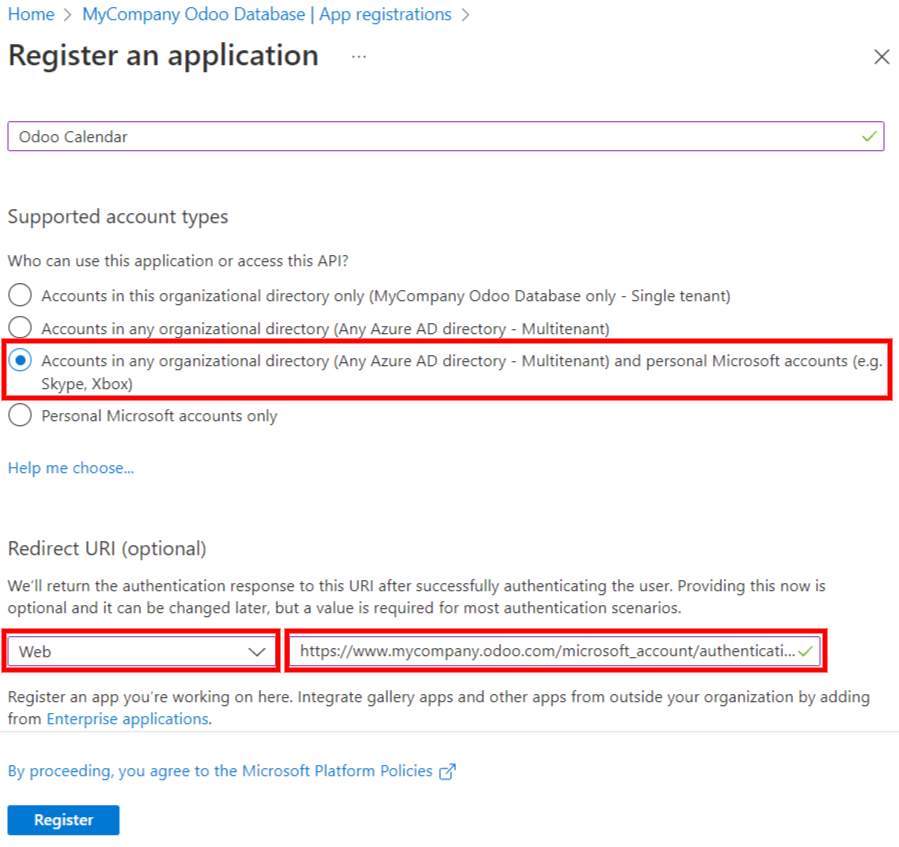This screenshot has height=847, width=899.
Task: Click the Register button
Action: (x=63, y=819)
